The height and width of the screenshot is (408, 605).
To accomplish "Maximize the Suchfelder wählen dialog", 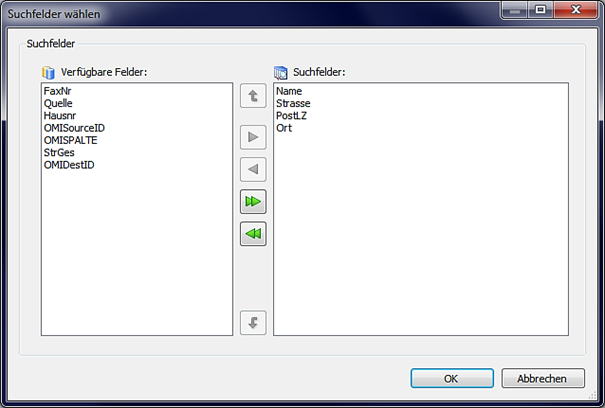I will coord(541,10).
